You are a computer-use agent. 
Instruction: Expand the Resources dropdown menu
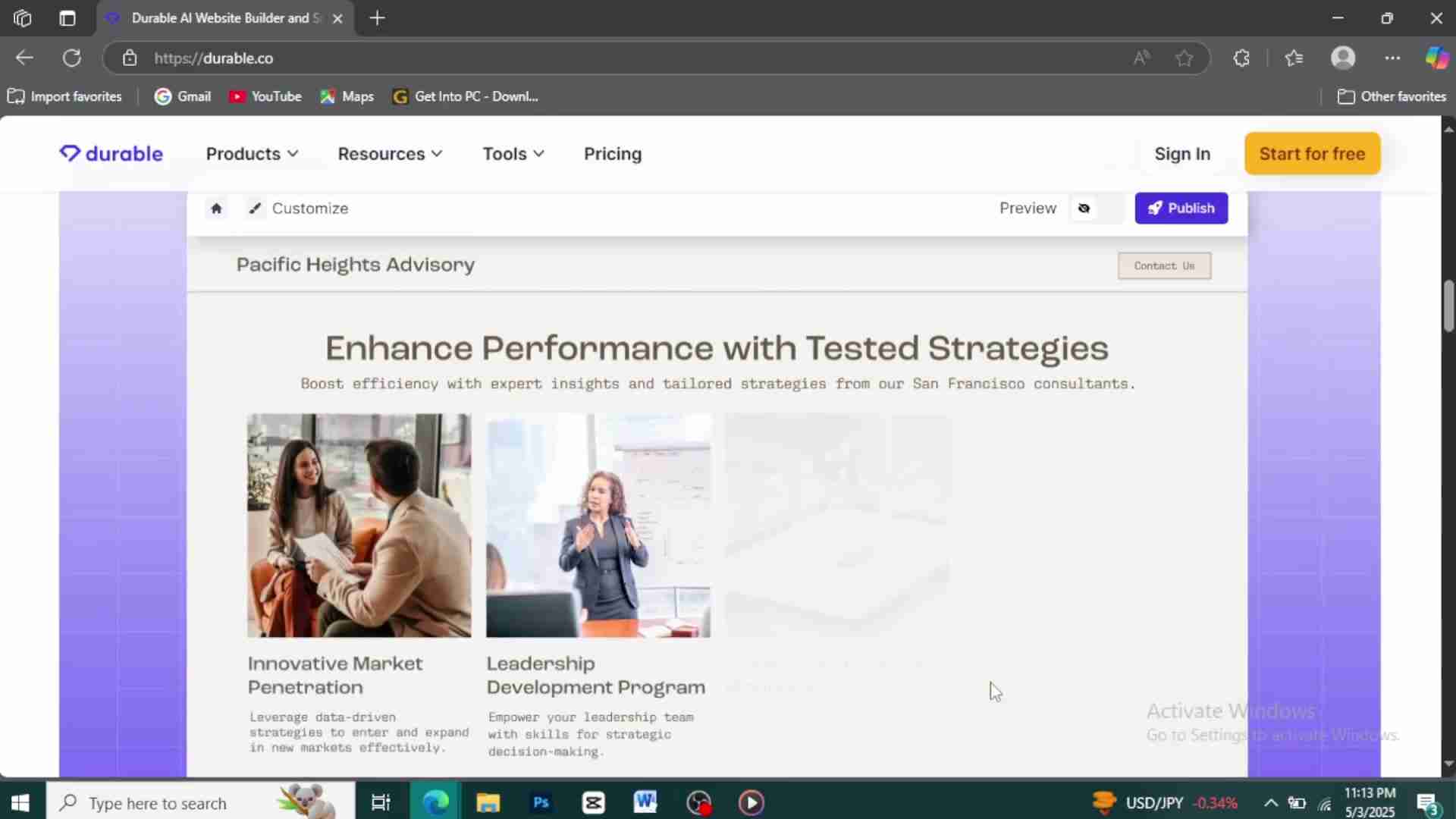[x=390, y=154]
